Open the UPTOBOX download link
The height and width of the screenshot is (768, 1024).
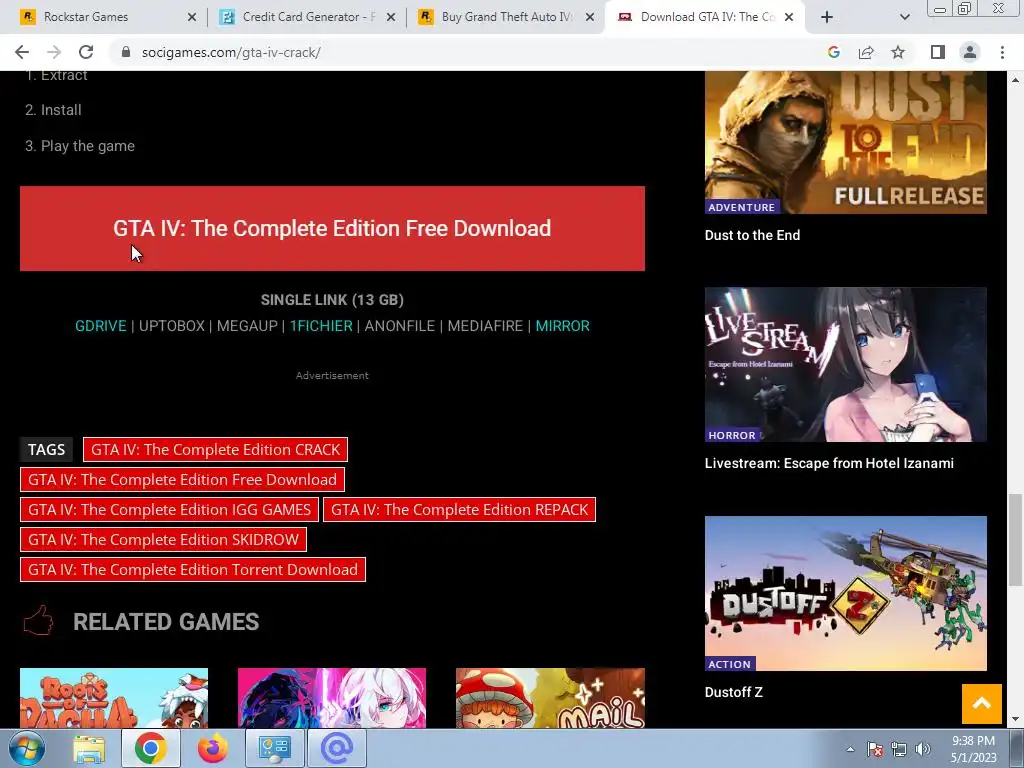click(172, 326)
